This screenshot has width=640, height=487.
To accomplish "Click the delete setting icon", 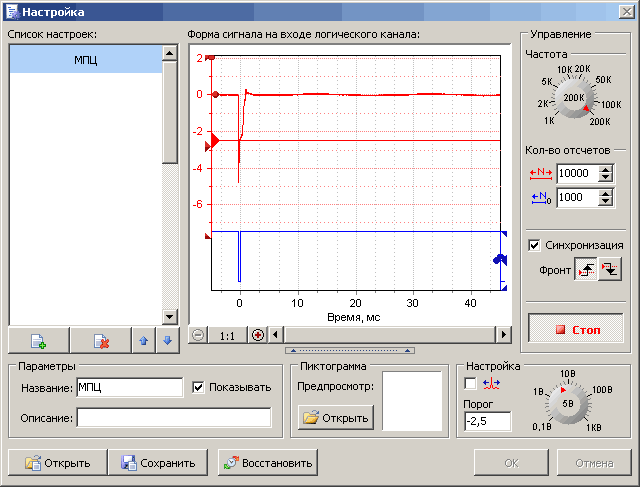I will pyautogui.click(x=100, y=341).
